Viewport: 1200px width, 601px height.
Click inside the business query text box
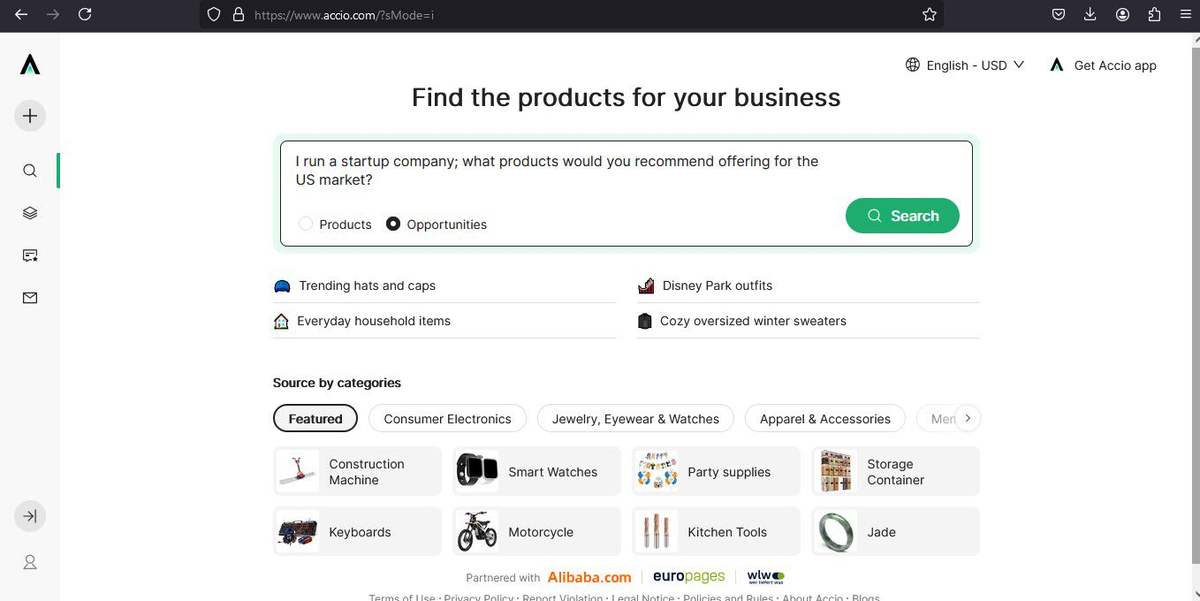point(600,170)
